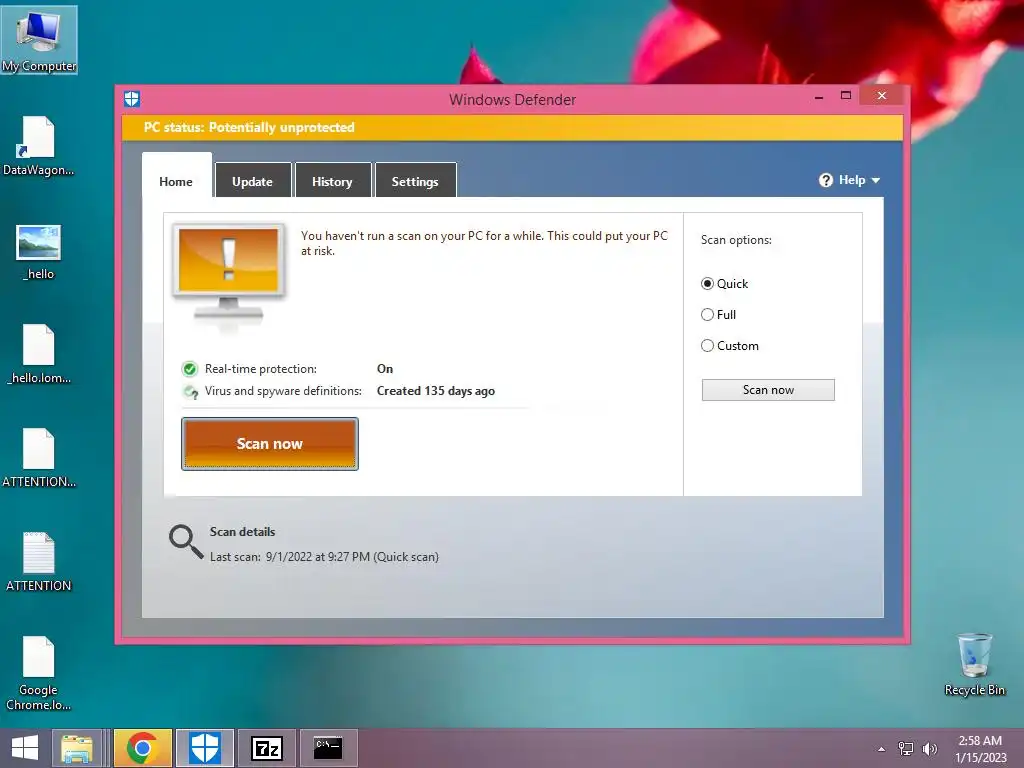Expand the Help dropdown arrow
The width and height of the screenshot is (1024, 768).
[876, 181]
